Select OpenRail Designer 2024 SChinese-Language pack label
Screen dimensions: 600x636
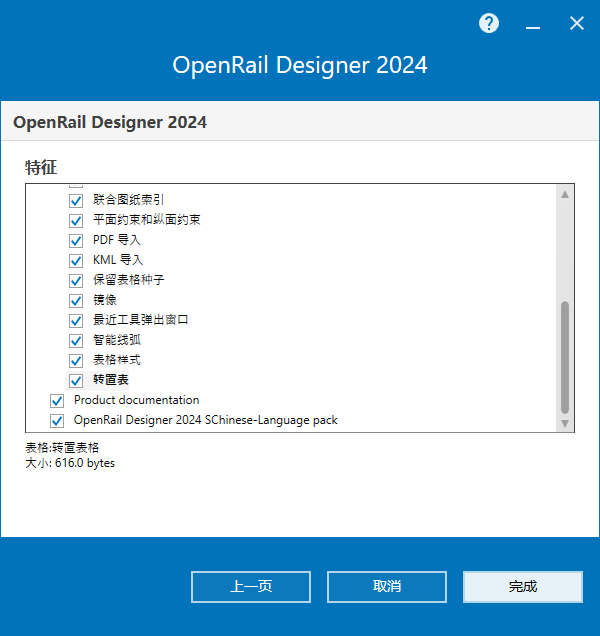pos(206,420)
